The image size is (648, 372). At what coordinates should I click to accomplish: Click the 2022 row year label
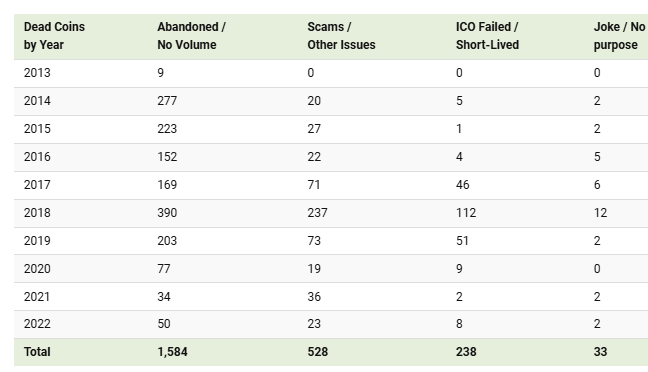pos(37,324)
